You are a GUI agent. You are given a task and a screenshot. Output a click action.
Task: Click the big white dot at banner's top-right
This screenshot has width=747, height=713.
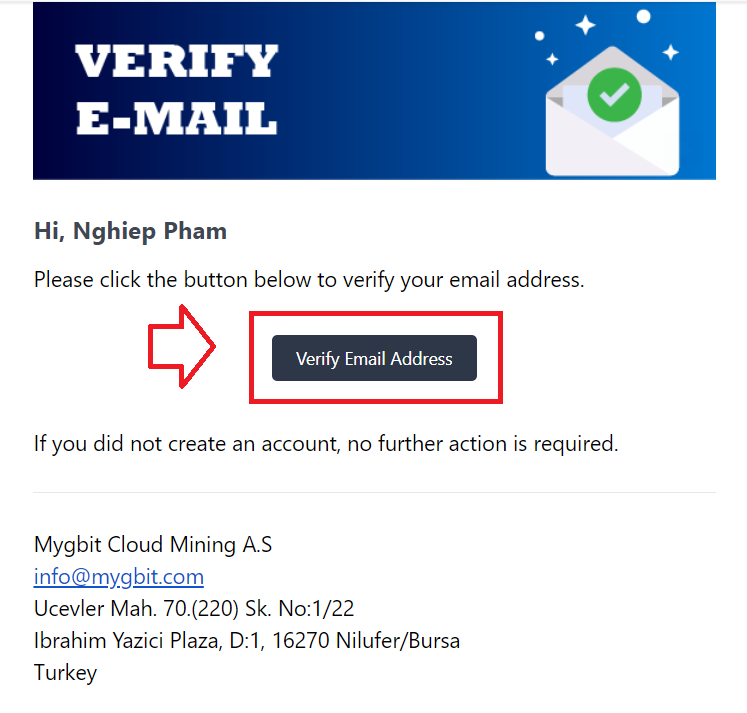tap(643, 16)
